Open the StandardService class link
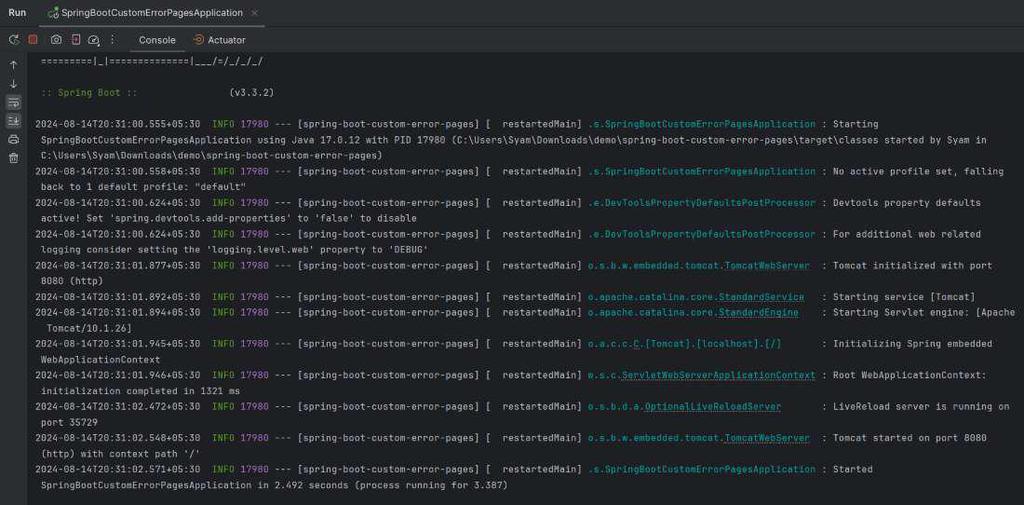The width and height of the screenshot is (1024, 505). click(x=761, y=297)
